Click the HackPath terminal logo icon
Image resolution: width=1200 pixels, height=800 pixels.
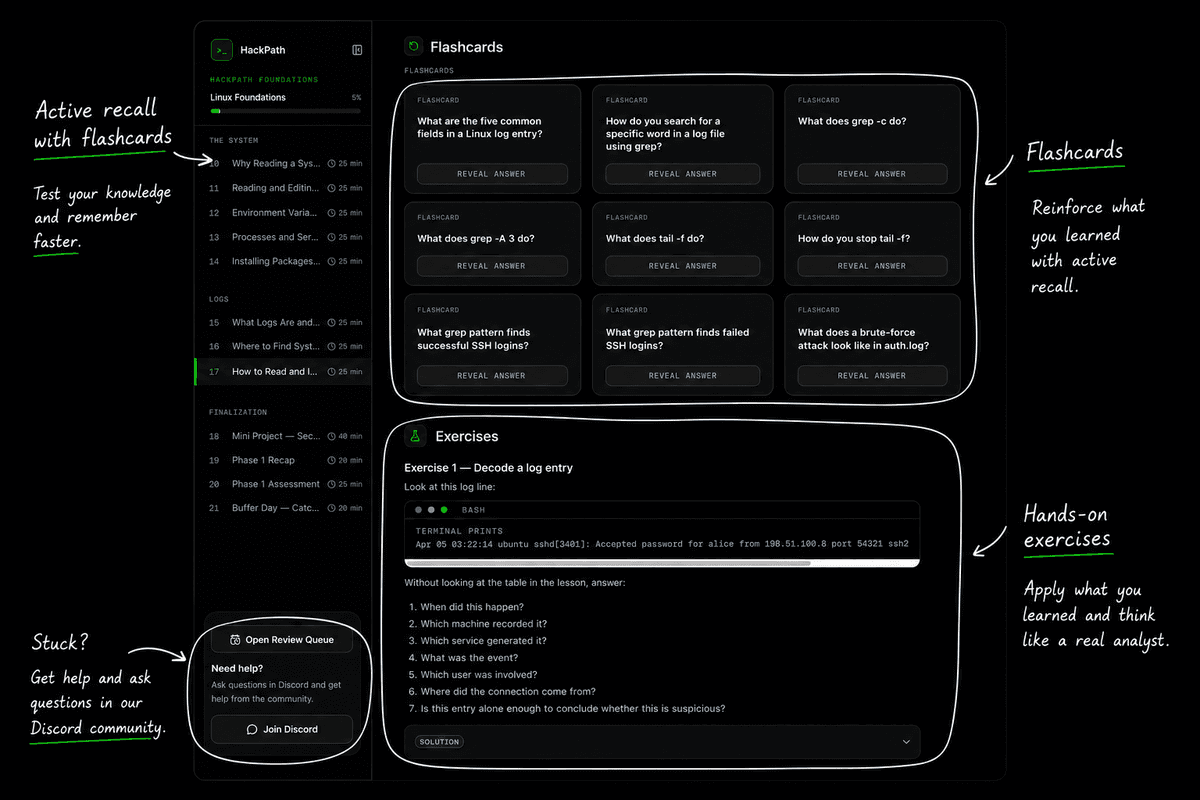coord(222,50)
